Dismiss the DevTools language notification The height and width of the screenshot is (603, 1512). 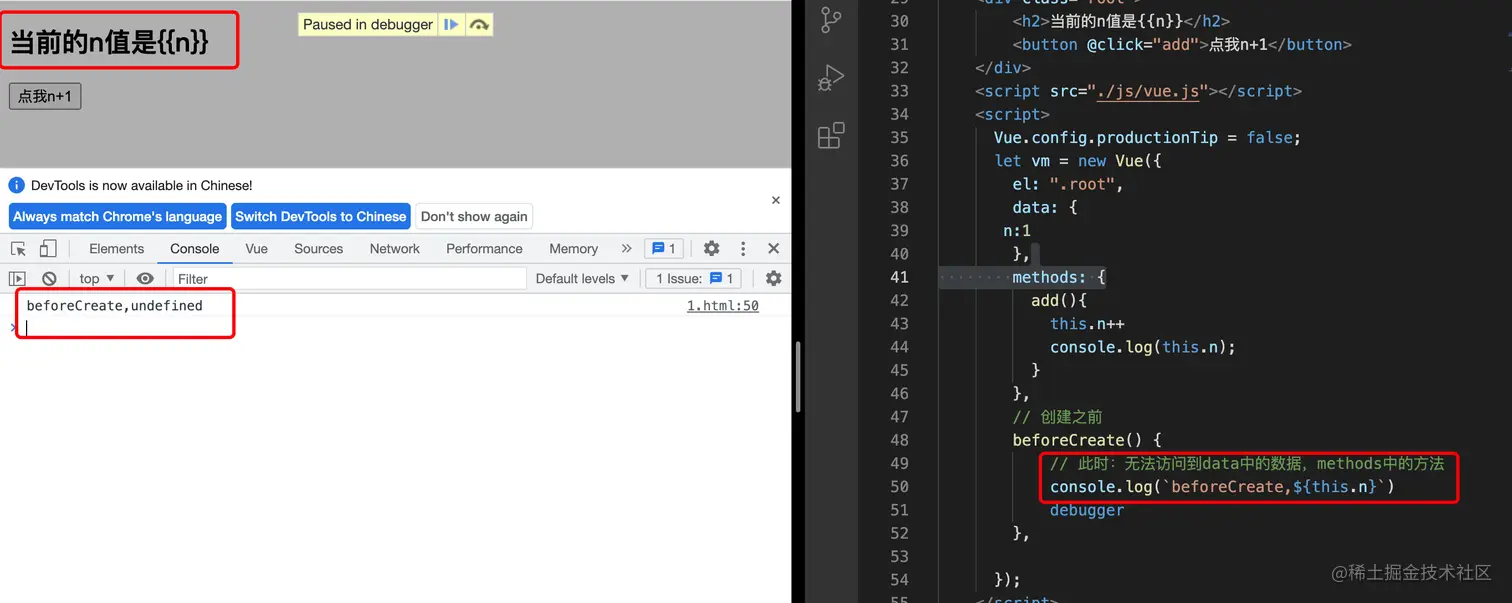(775, 200)
